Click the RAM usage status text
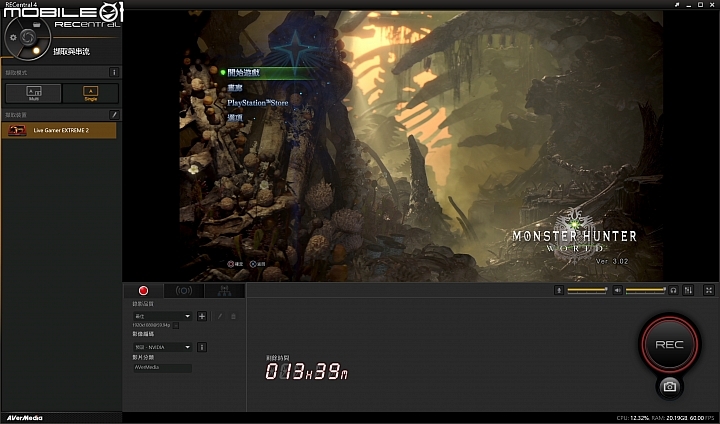This screenshot has width=720, height=424. (669, 418)
